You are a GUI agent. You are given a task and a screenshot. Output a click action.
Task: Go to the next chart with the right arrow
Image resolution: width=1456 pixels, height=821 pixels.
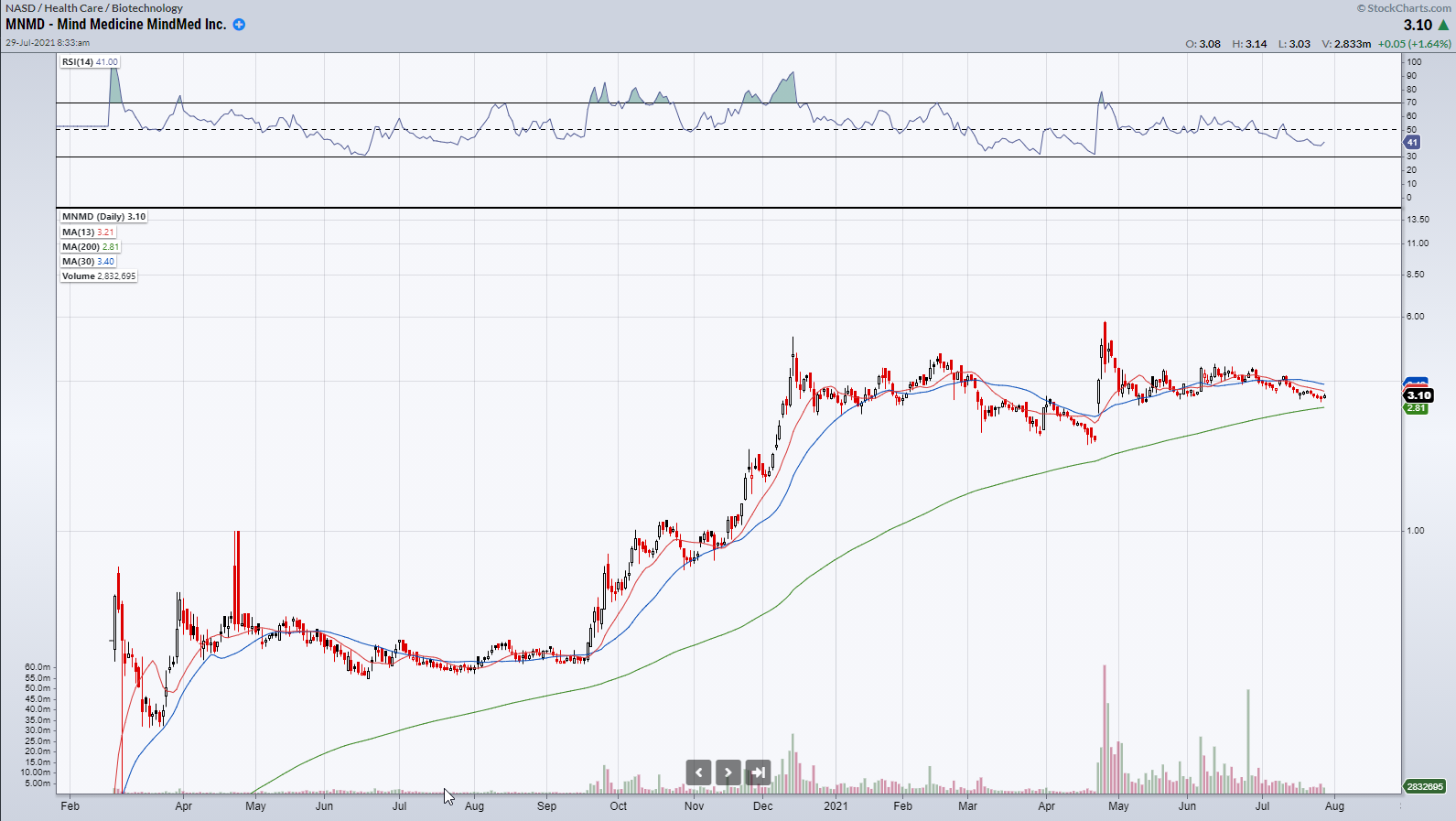(x=728, y=772)
